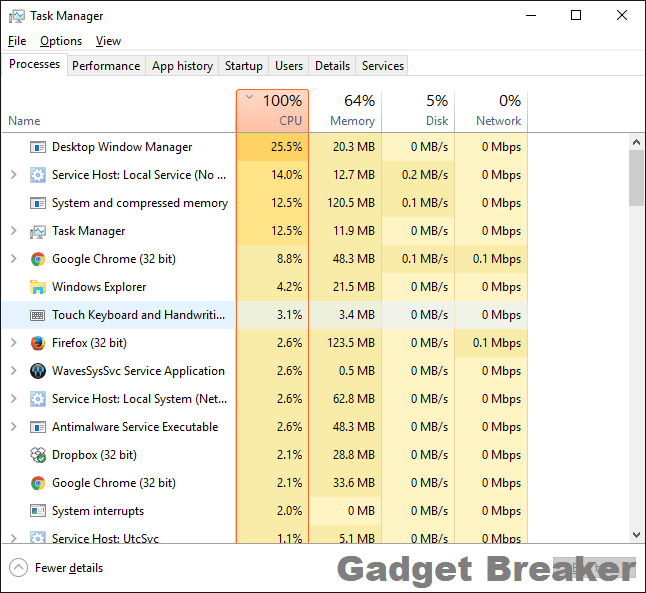Click the Touch Keyboard and Handwriting icon
The height and width of the screenshot is (593, 646).
point(38,315)
